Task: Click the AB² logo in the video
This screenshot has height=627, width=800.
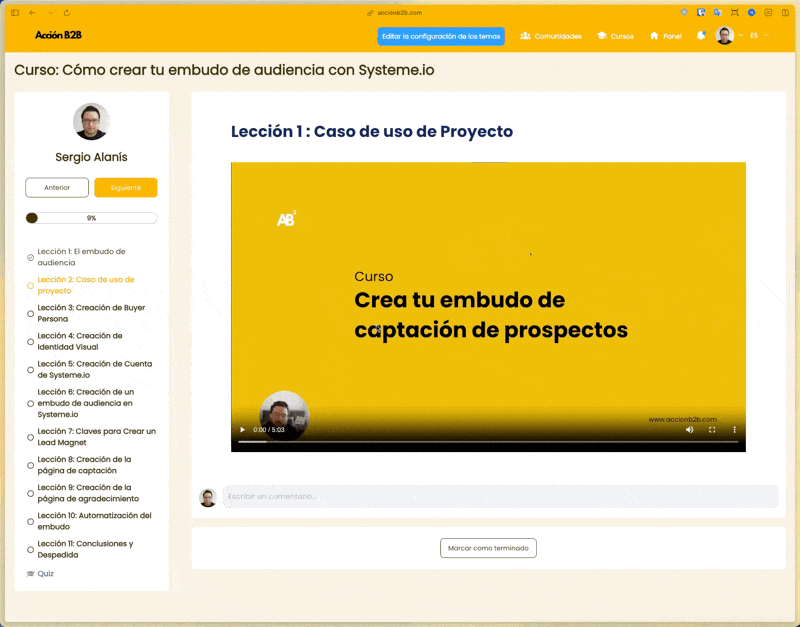Action: [286, 218]
